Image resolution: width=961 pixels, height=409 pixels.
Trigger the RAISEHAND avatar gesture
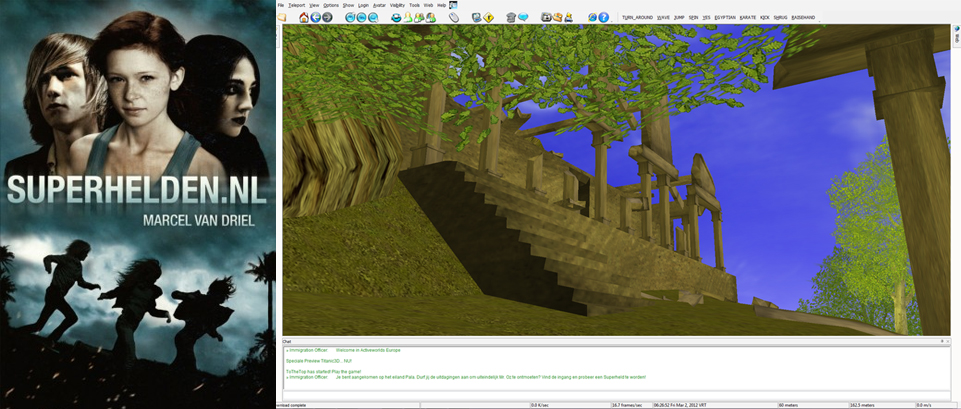[803, 18]
